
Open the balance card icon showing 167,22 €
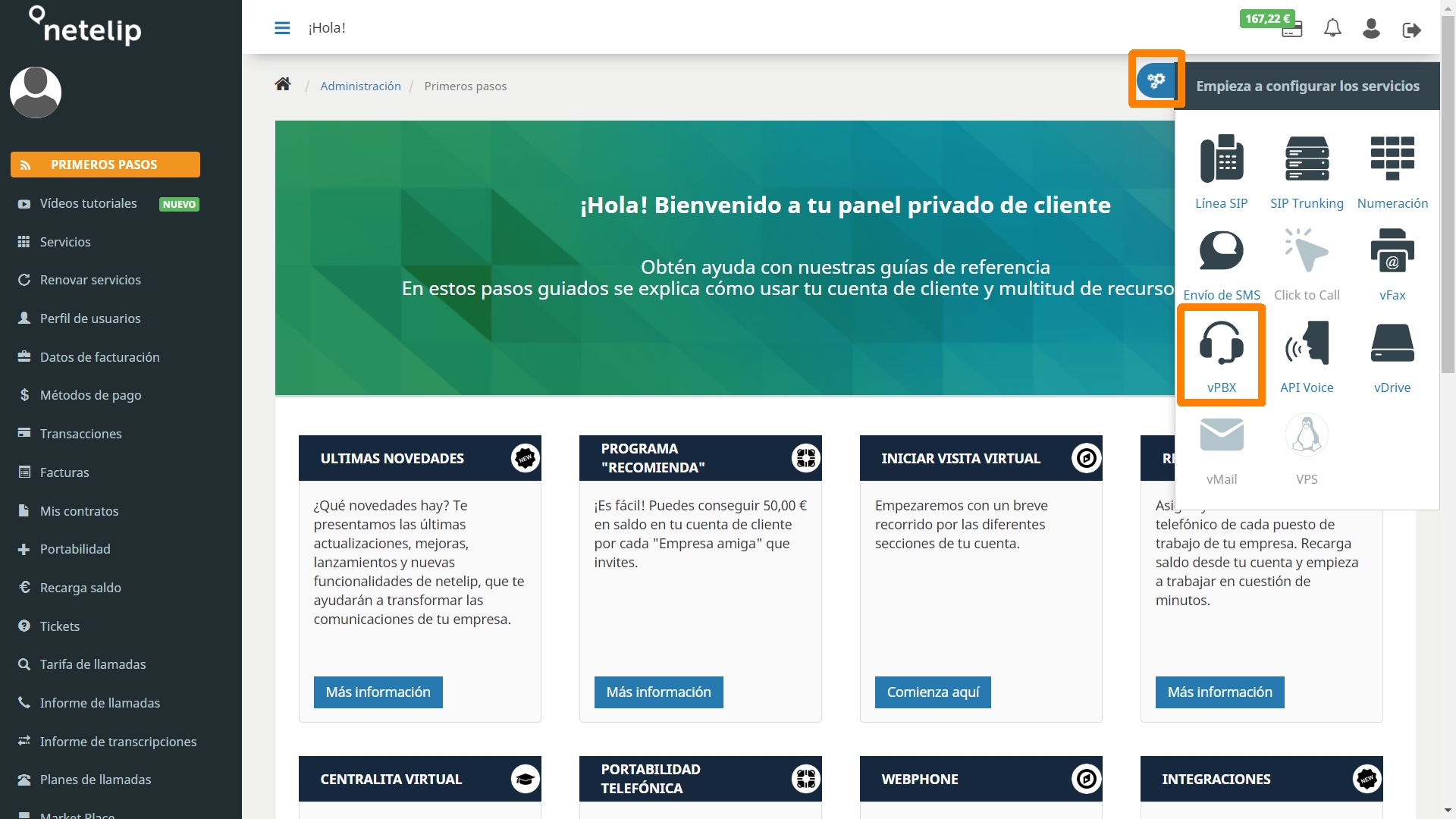point(1291,30)
